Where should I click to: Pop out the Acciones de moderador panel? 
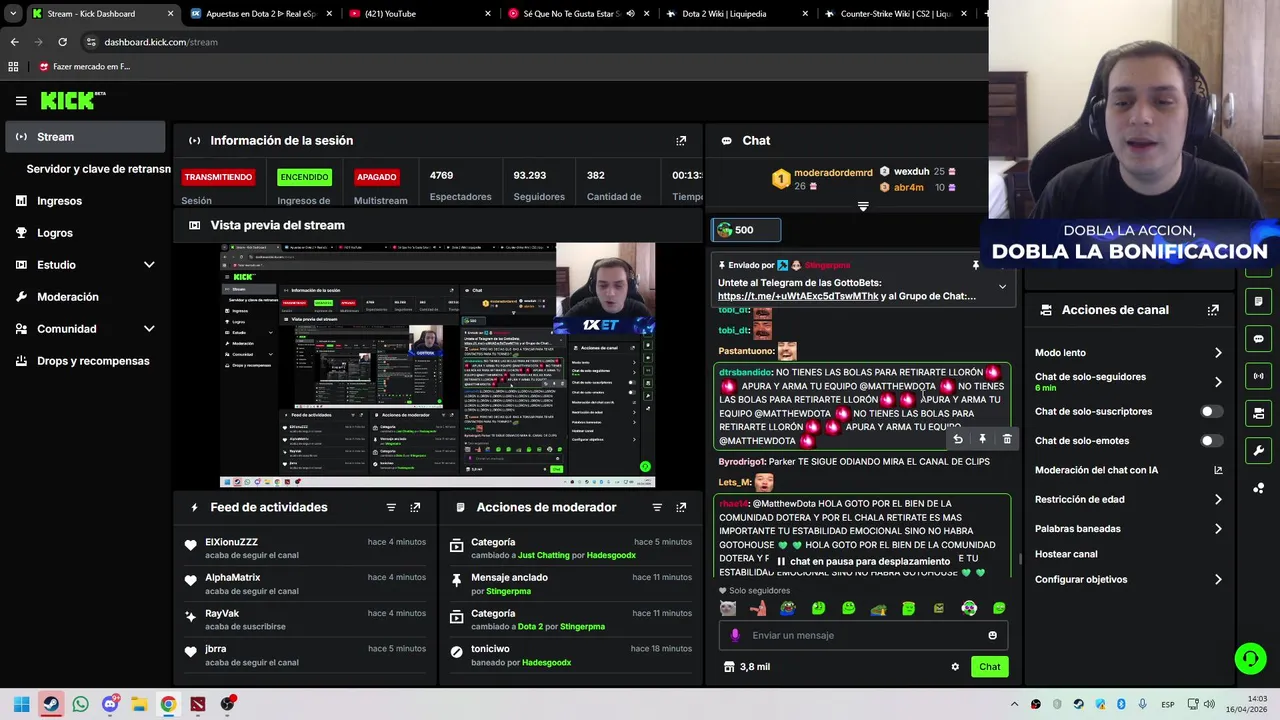pos(681,508)
